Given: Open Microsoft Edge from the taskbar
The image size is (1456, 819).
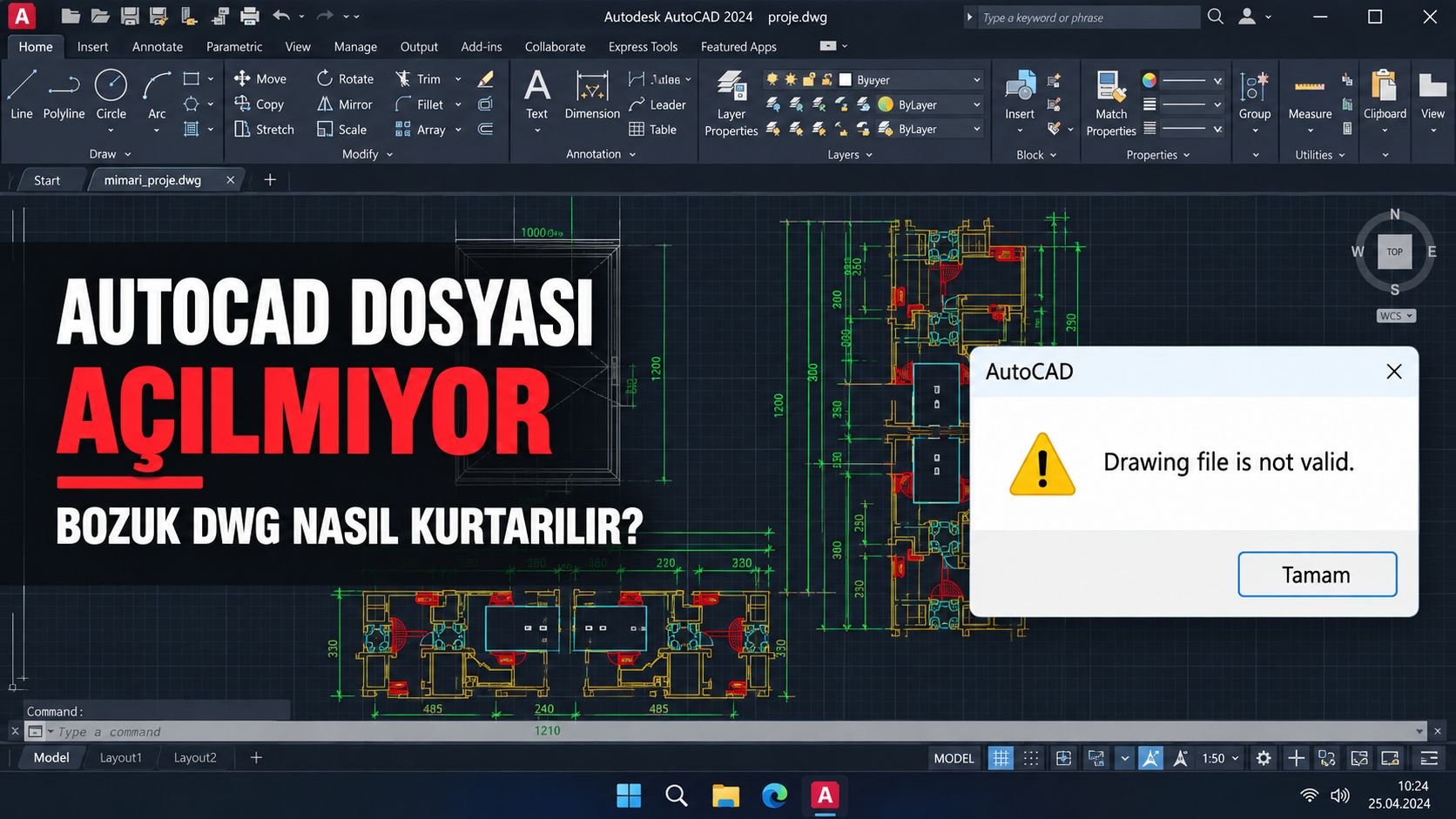Looking at the screenshot, I should [773, 796].
